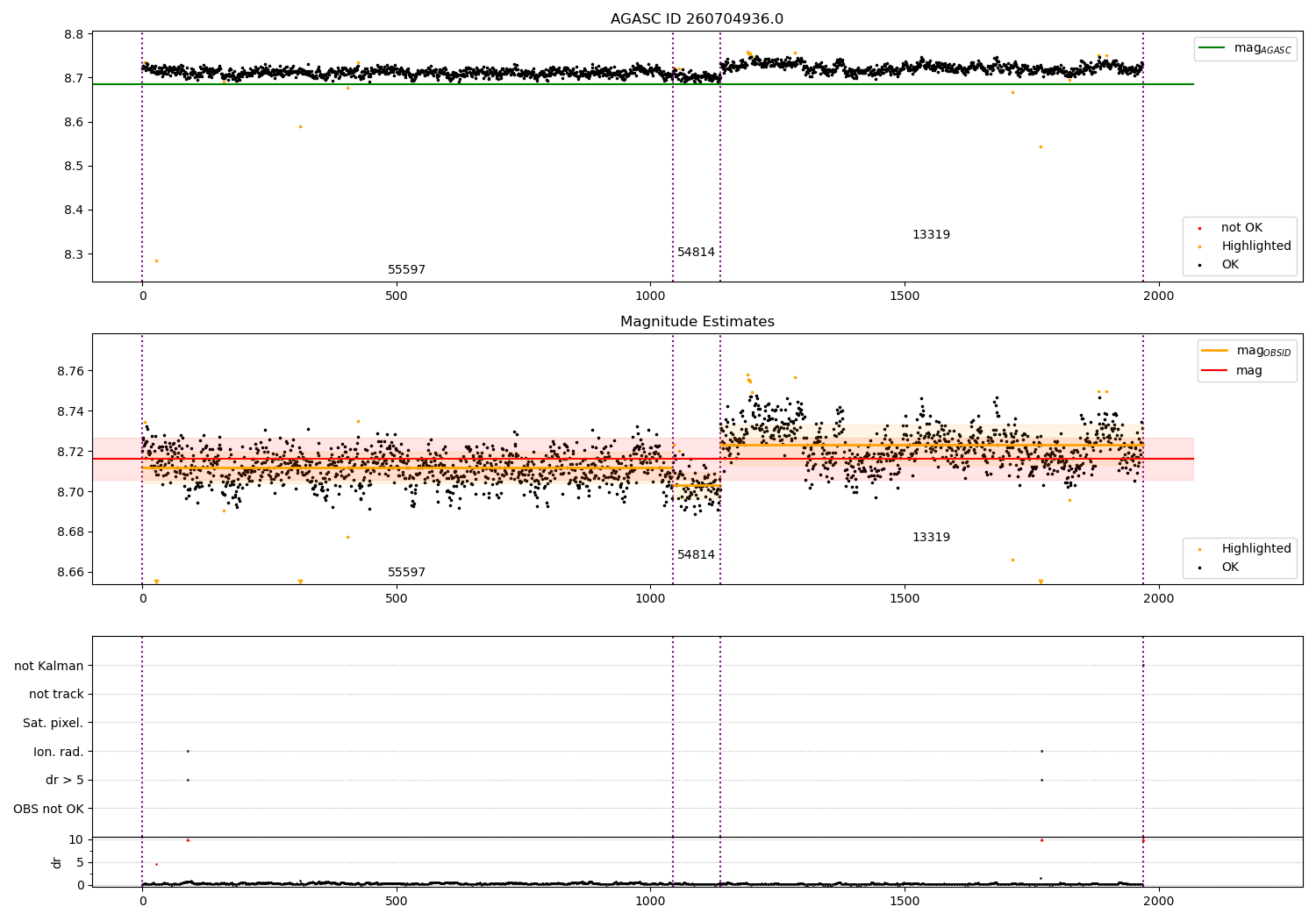Click obsid label 54814 in the middle plot
The height and width of the screenshot is (921, 1316).
pos(696,555)
